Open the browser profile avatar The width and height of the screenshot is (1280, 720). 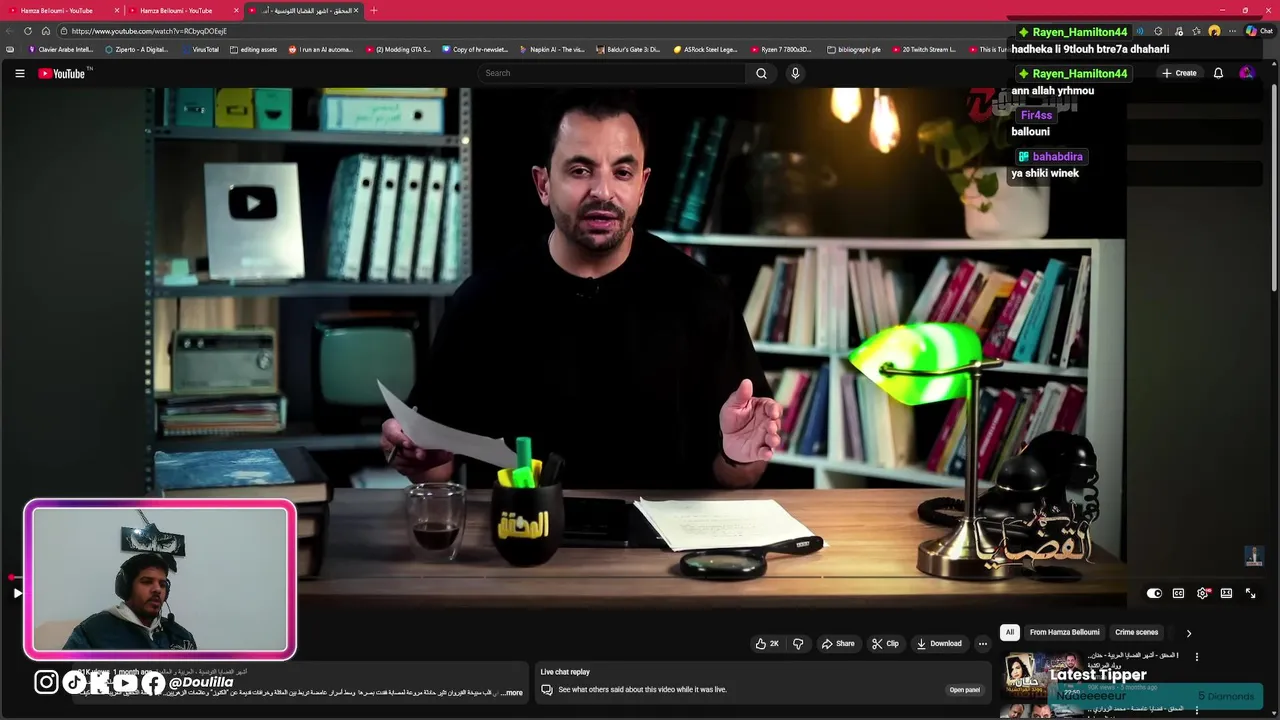tap(1214, 31)
